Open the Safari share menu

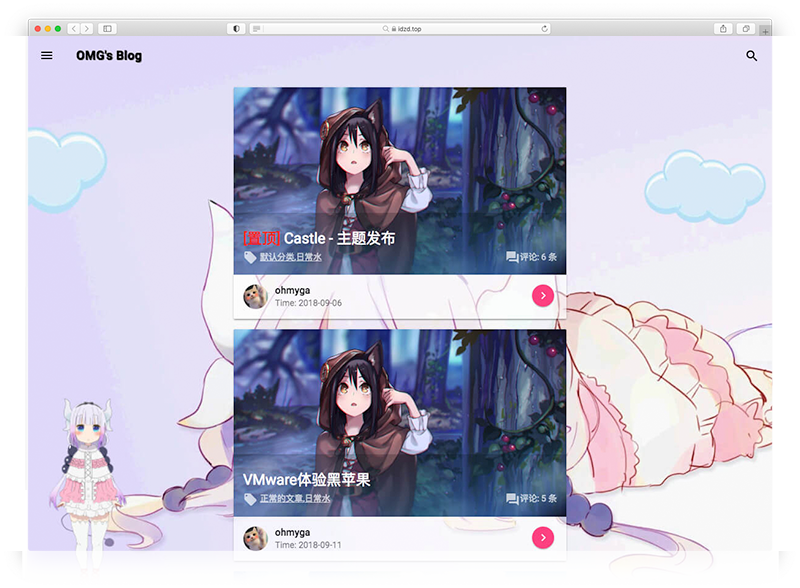[x=723, y=29]
